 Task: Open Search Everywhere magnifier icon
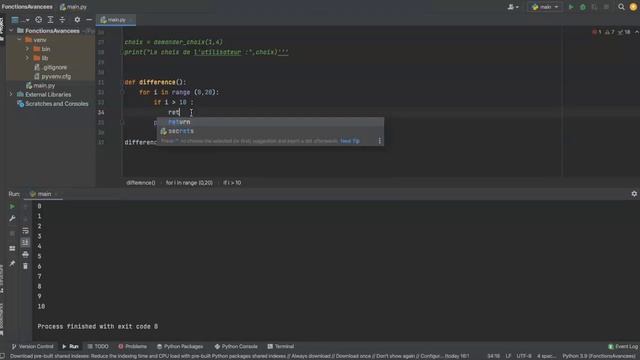[x=621, y=7]
